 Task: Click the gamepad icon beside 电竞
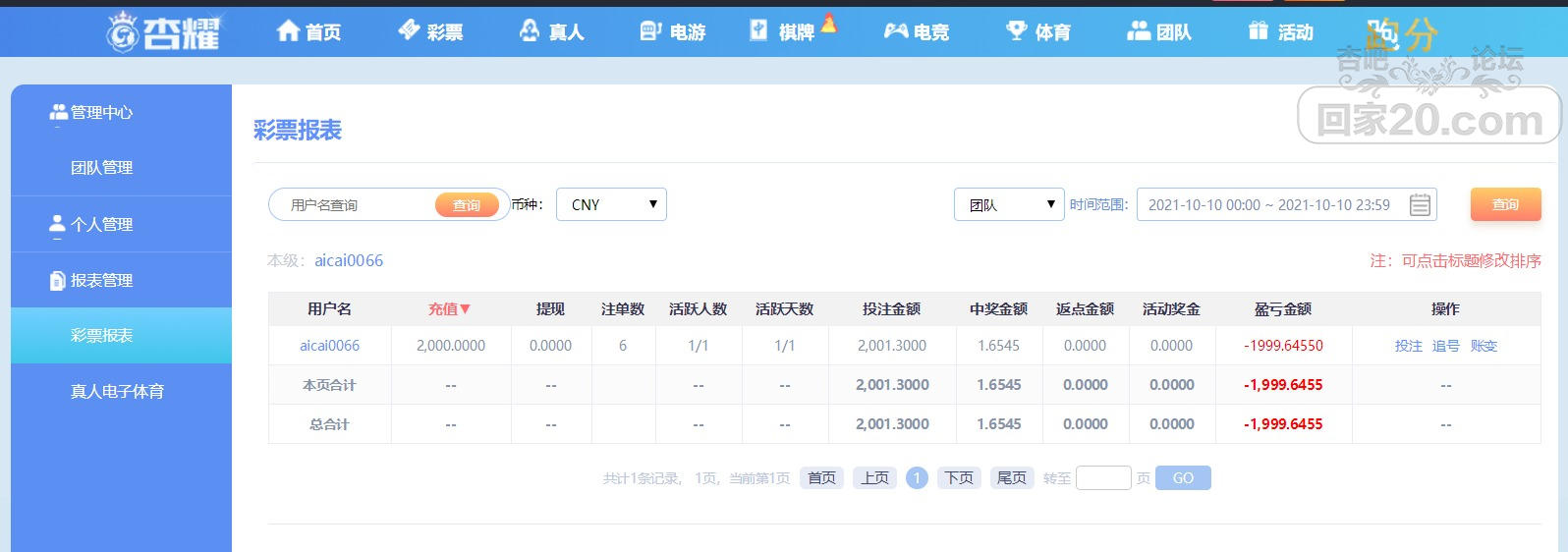(896, 31)
